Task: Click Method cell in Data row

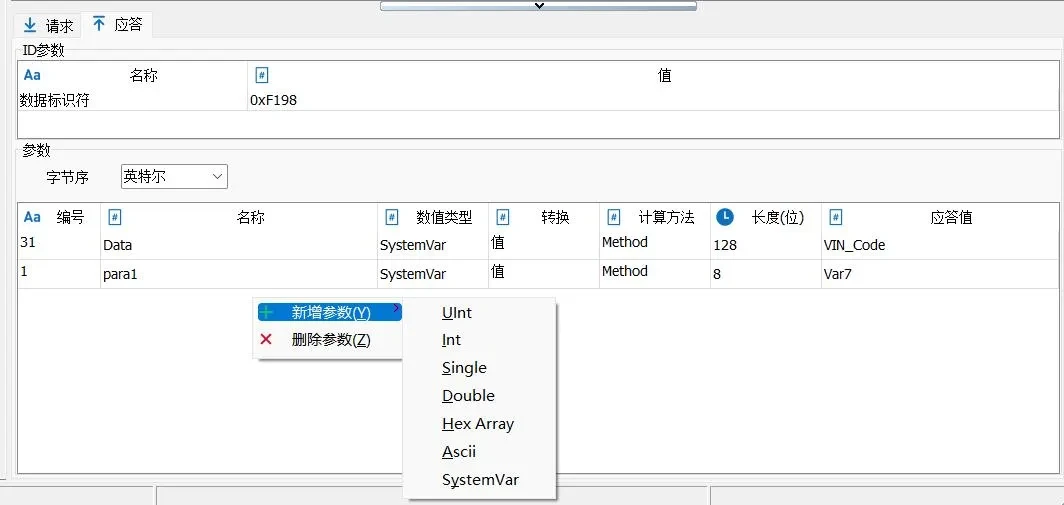Action: (654, 245)
